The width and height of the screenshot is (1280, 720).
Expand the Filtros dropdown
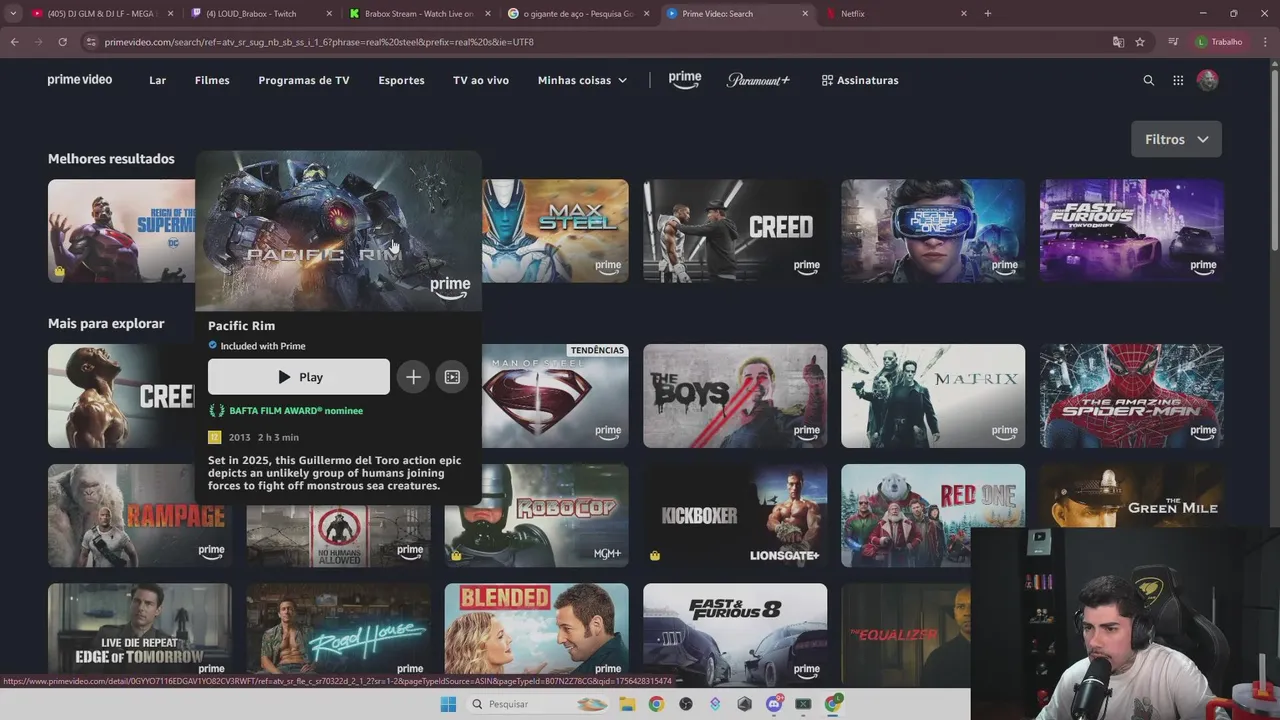click(1176, 139)
